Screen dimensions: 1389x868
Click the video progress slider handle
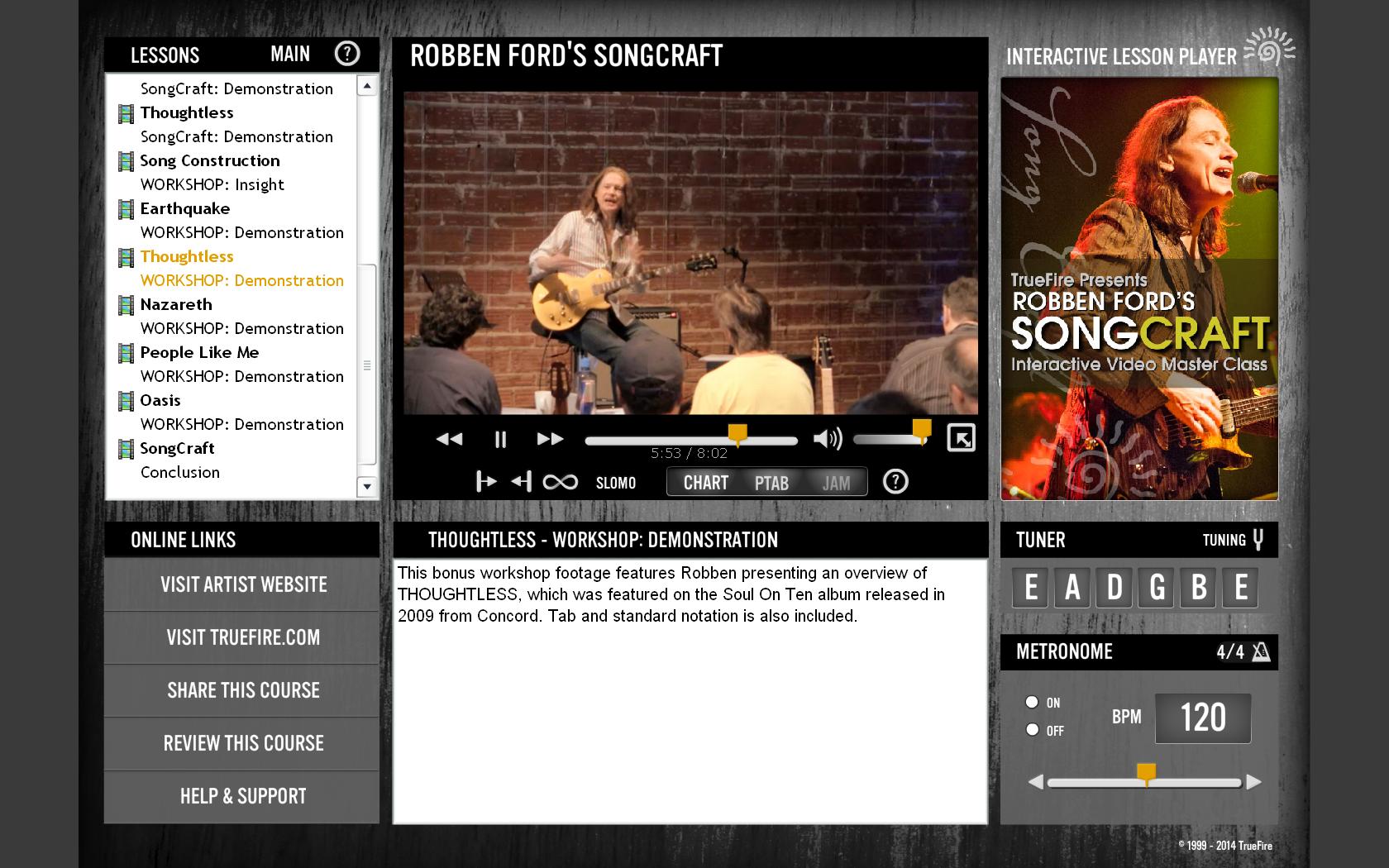point(737,434)
